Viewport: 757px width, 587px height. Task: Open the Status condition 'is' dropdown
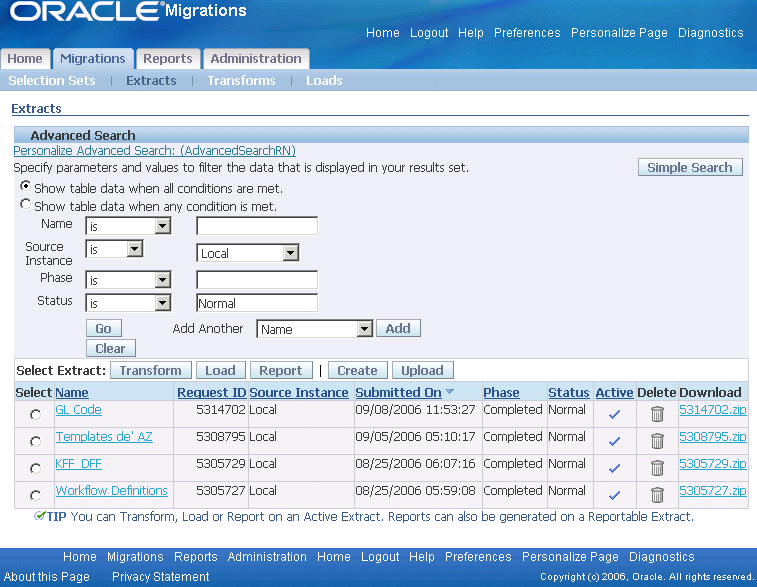click(x=128, y=303)
